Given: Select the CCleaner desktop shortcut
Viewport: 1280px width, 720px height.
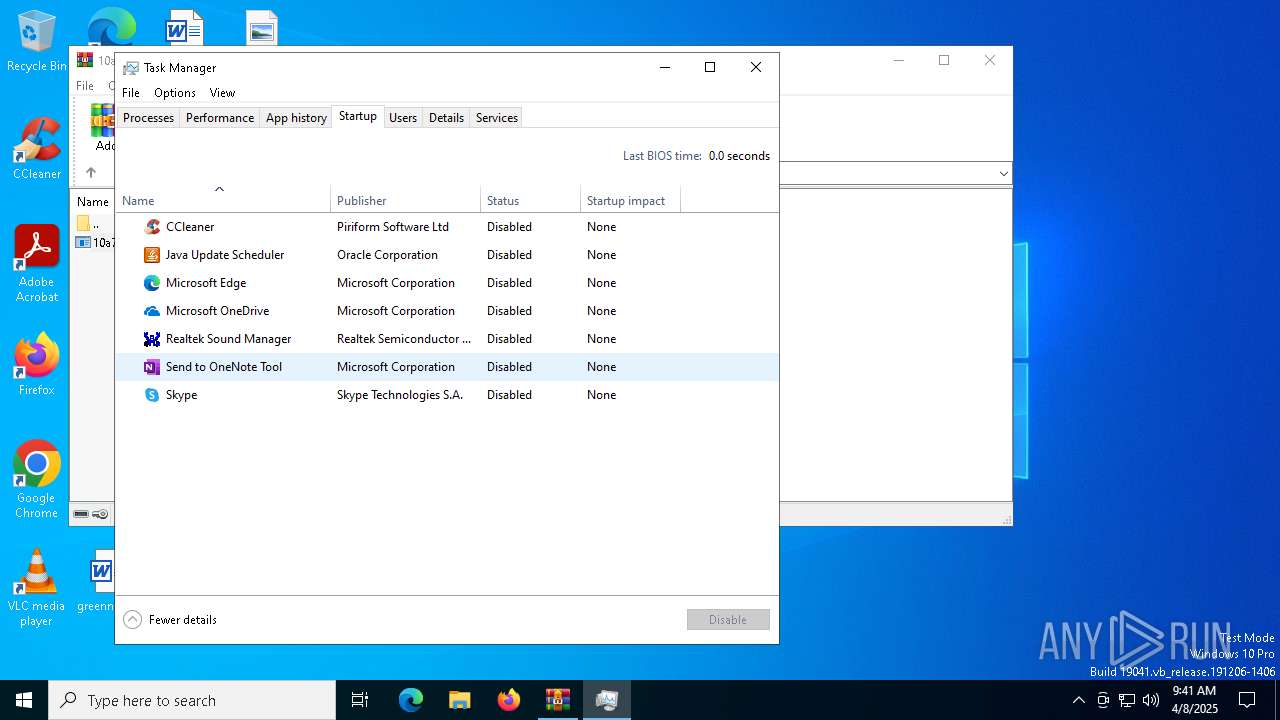Looking at the screenshot, I should [36, 150].
